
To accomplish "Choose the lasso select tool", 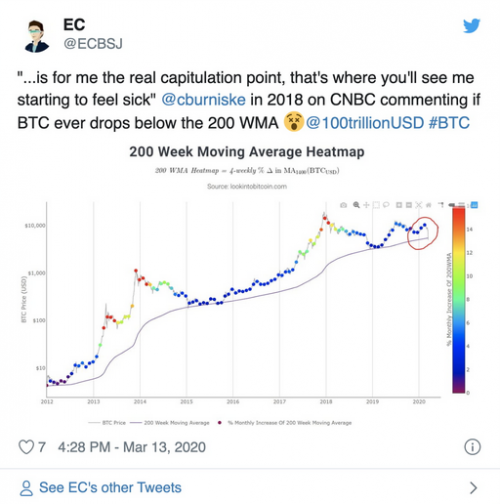I will click(386, 205).
